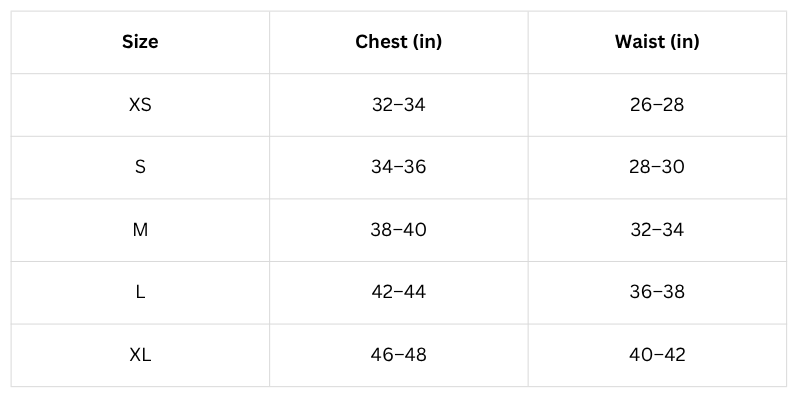
Task: Pick the M waist value 32–34
Action: pyautogui.click(x=657, y=230)
